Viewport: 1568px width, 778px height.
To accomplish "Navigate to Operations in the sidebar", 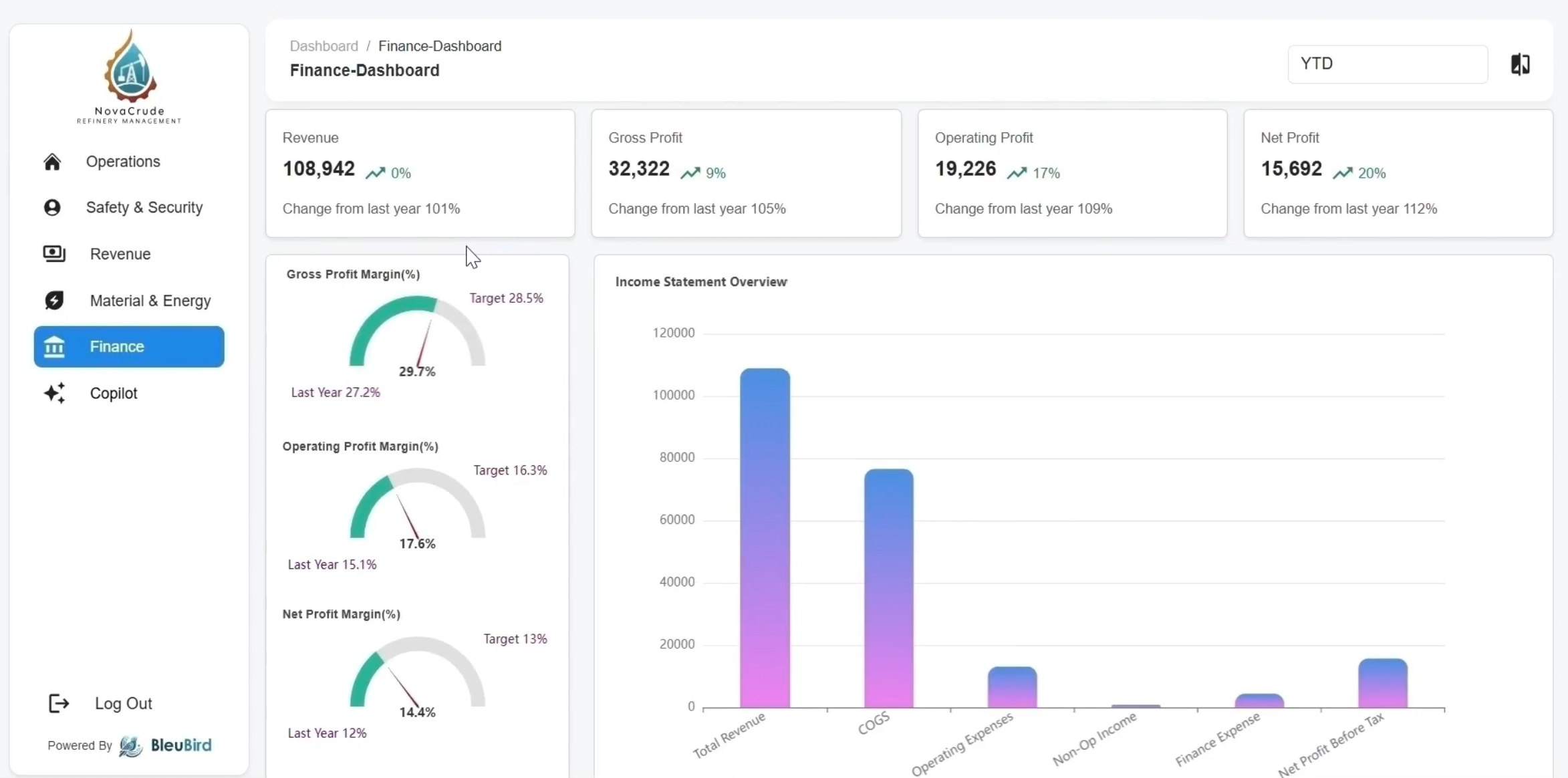I will (x=122, y=162).
